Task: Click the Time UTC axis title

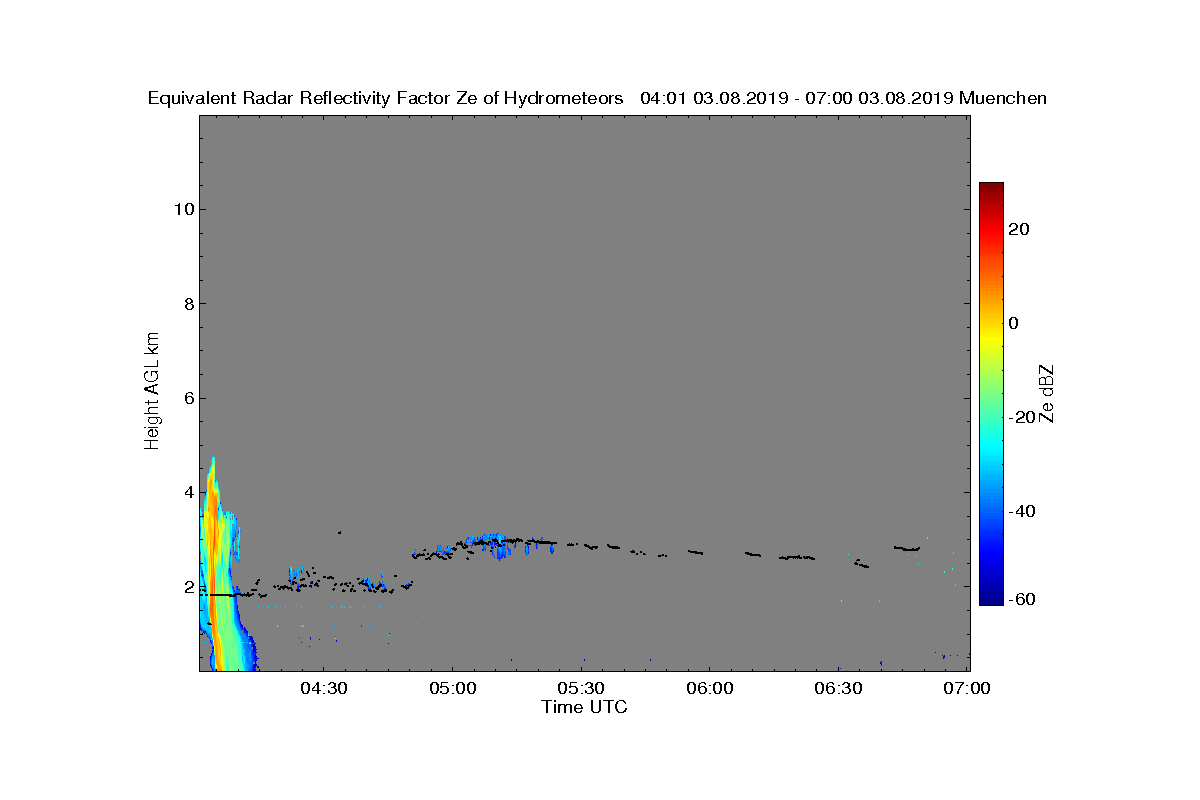Action: (x=585, y=707)
